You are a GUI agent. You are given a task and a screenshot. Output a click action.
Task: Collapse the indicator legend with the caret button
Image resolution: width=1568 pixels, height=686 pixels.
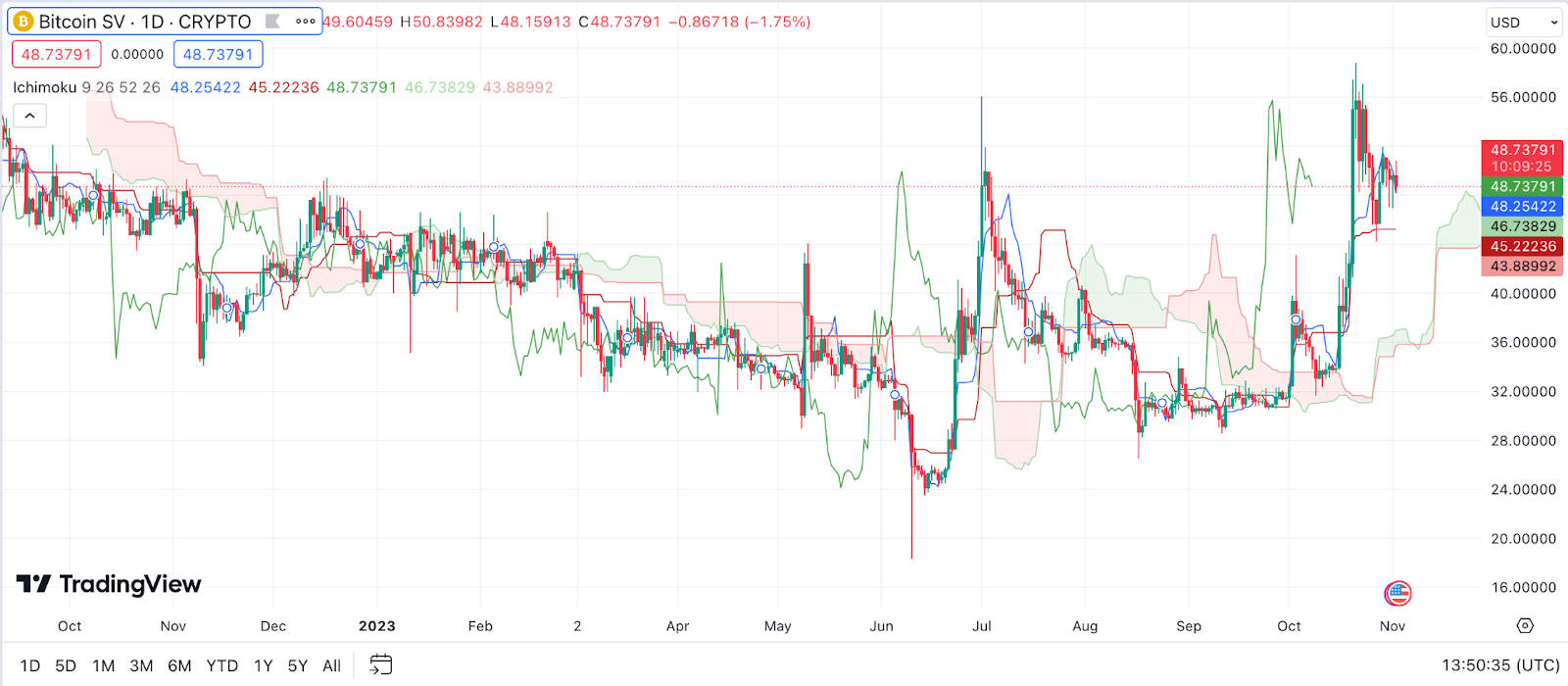[30, 116]
